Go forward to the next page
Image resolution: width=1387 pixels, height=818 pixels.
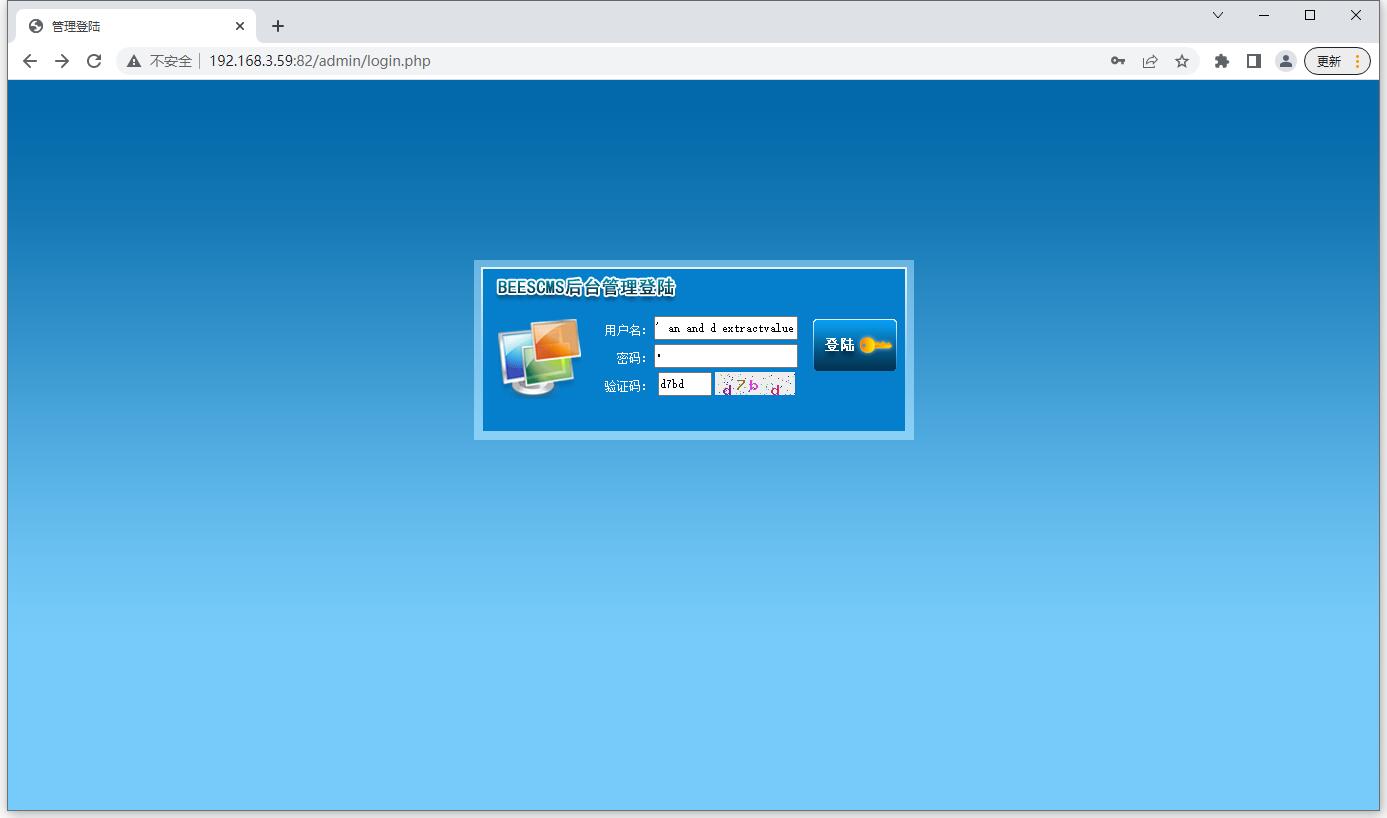pos(62,61)
